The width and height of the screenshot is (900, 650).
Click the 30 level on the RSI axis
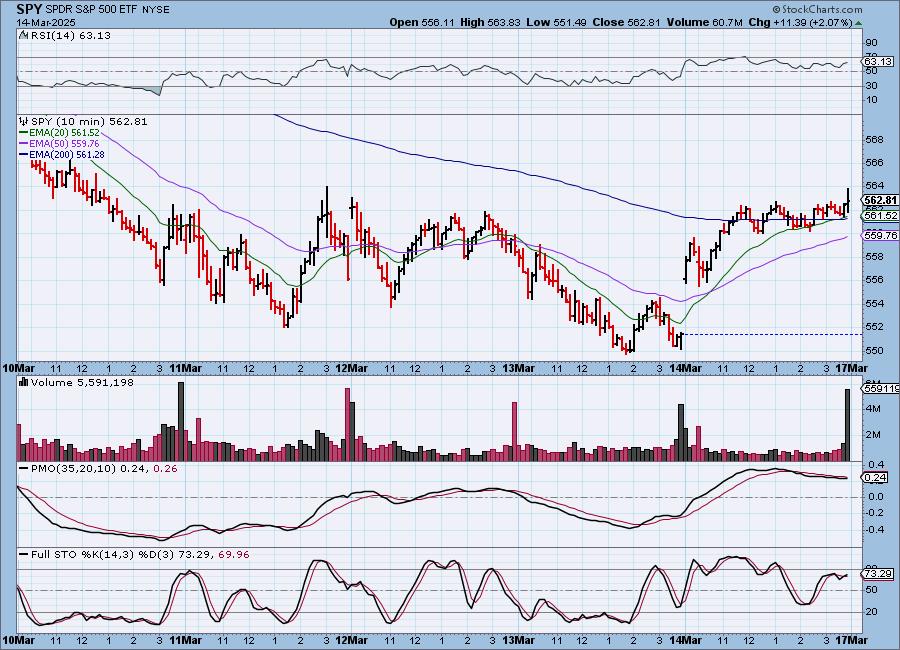click(871, 86)
